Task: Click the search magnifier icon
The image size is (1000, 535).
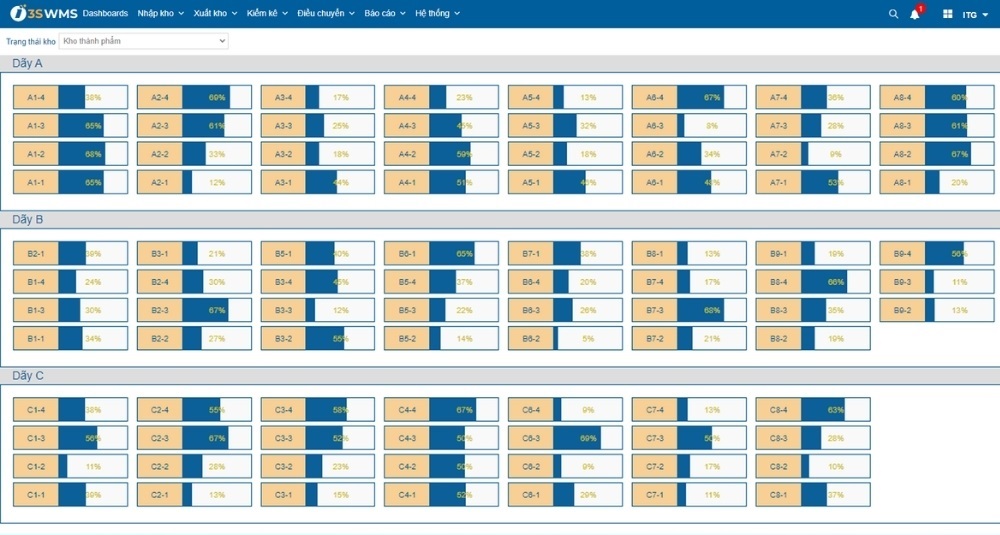Action: click(x=893, y=14)
